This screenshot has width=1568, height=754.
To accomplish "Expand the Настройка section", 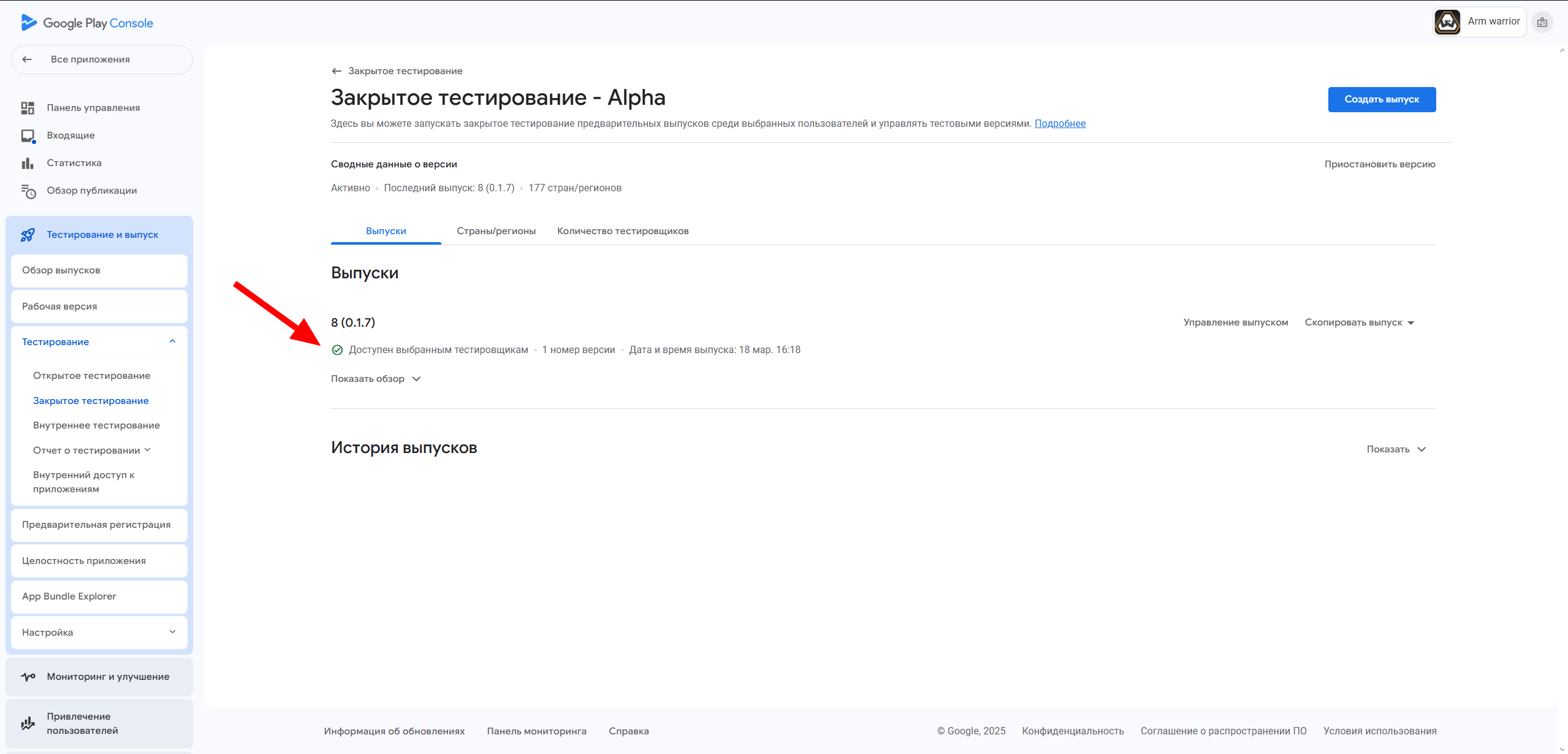I will coord(172,632).
